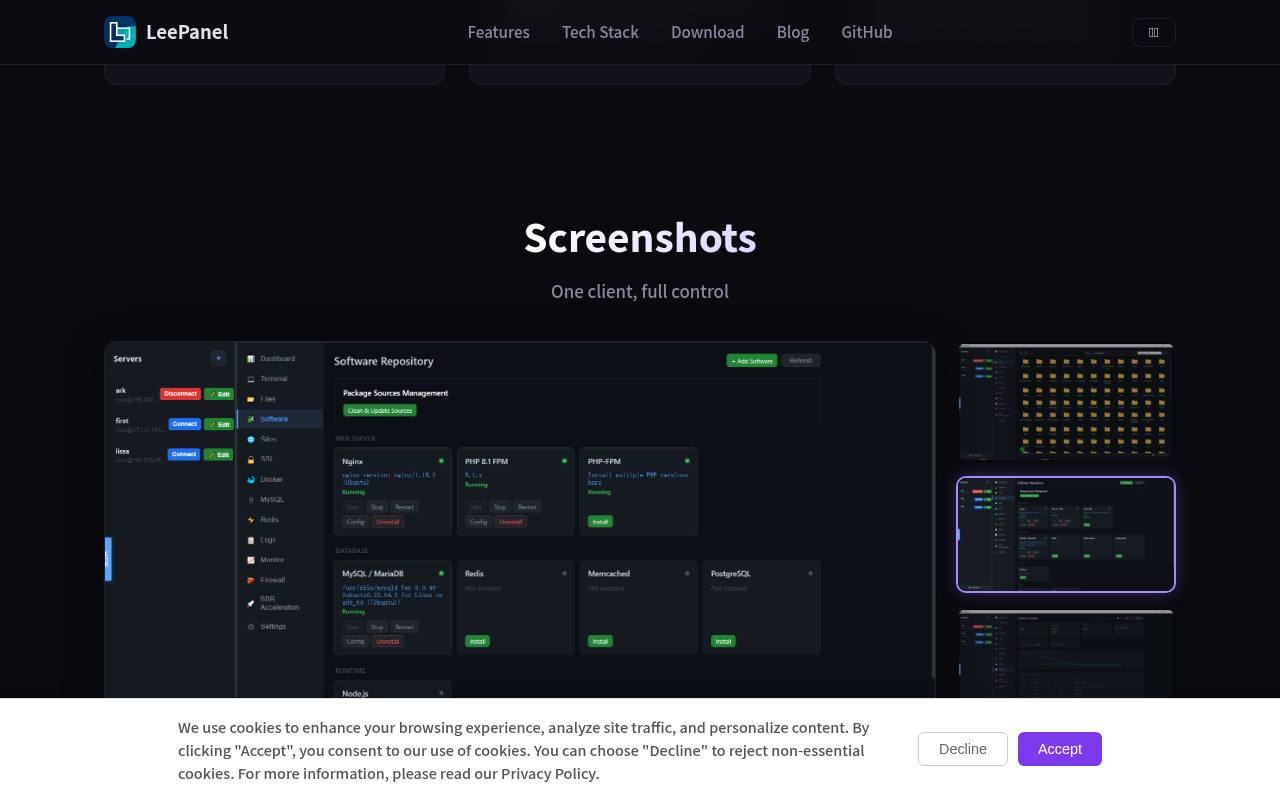Click the LeePanel logo icon

pos(120,32)
